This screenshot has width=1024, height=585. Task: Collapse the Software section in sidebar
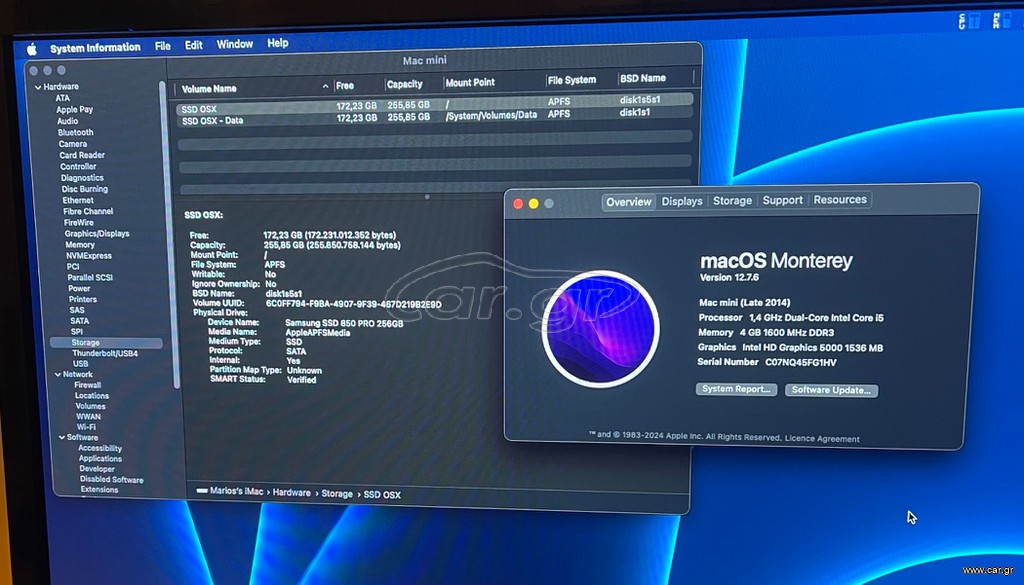tap(61, 438)
